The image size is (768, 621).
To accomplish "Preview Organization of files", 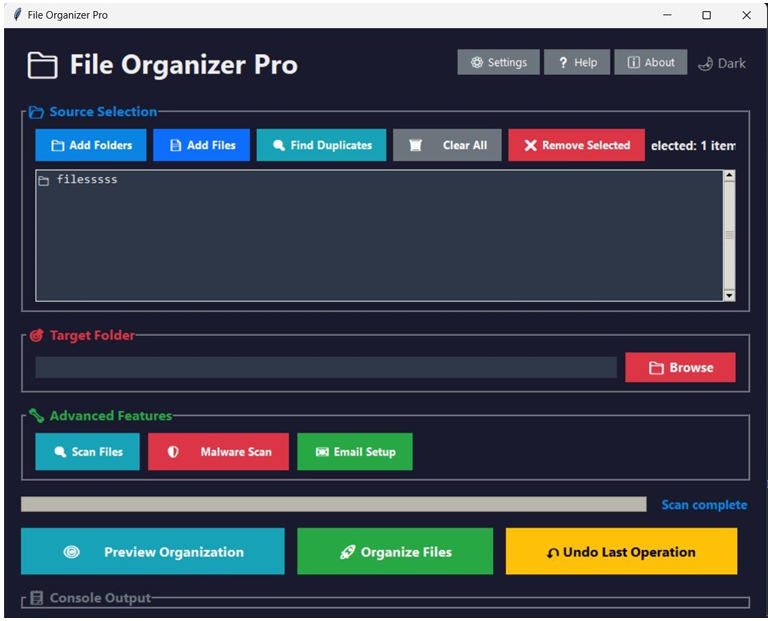I will point(153,551).
